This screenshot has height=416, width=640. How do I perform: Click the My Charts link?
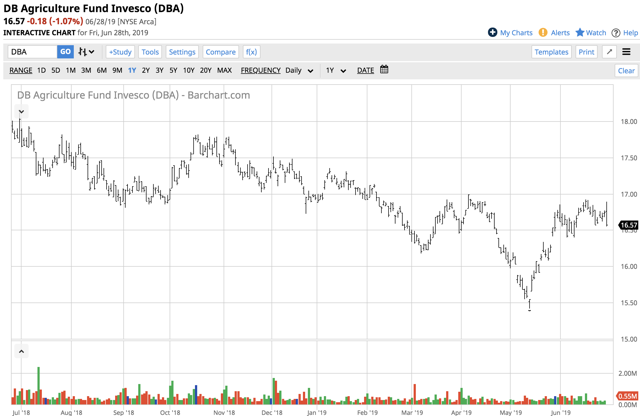516,33
